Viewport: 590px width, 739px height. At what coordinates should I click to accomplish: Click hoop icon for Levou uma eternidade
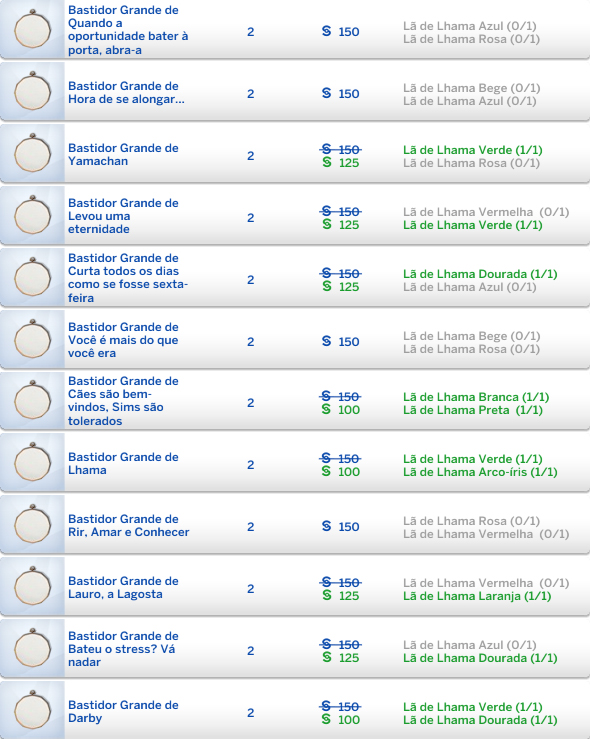[33, 215]
